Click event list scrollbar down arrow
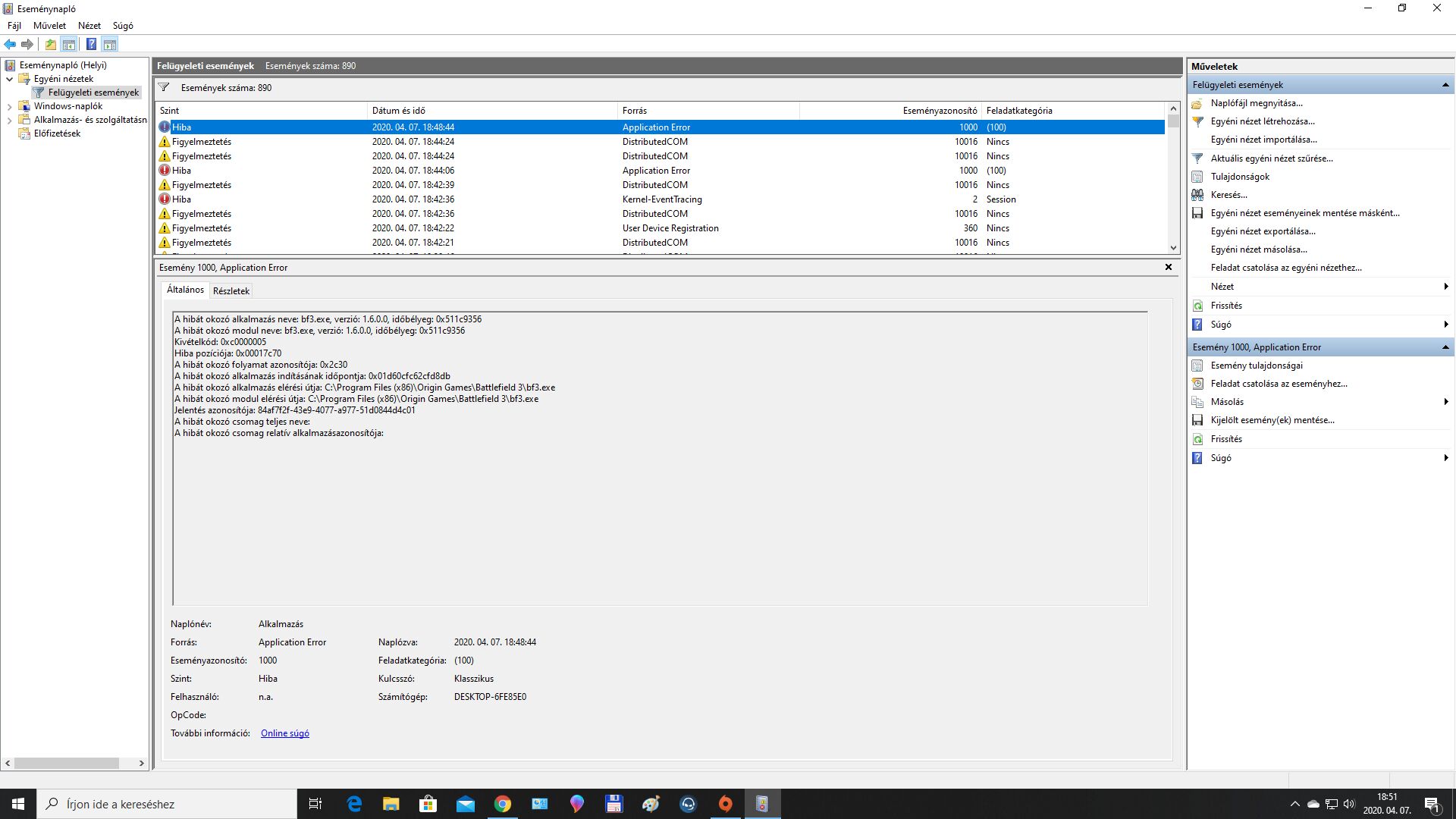1456x819 pixels. (1173, 248)
